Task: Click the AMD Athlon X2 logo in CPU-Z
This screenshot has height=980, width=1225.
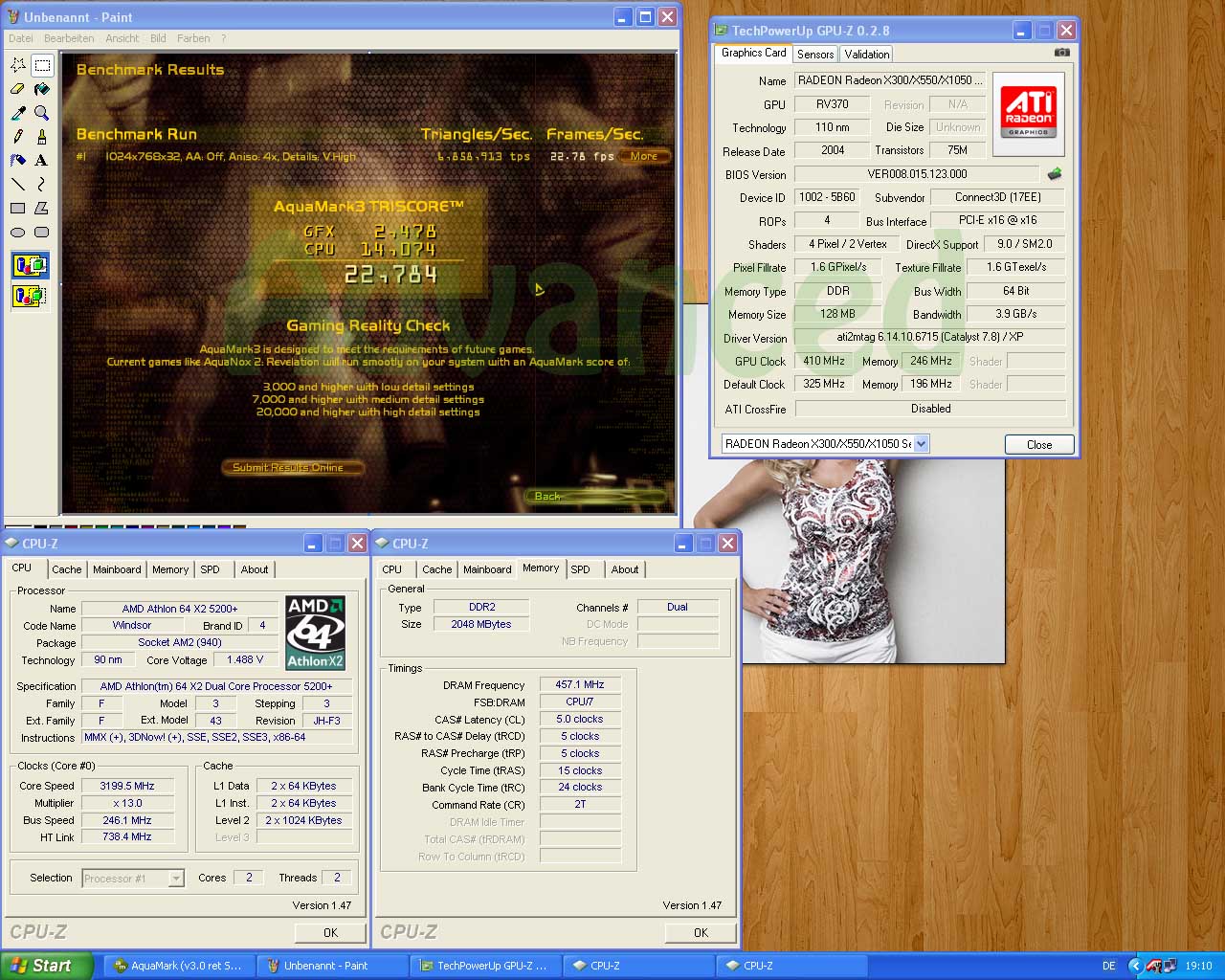Action: 316,634
